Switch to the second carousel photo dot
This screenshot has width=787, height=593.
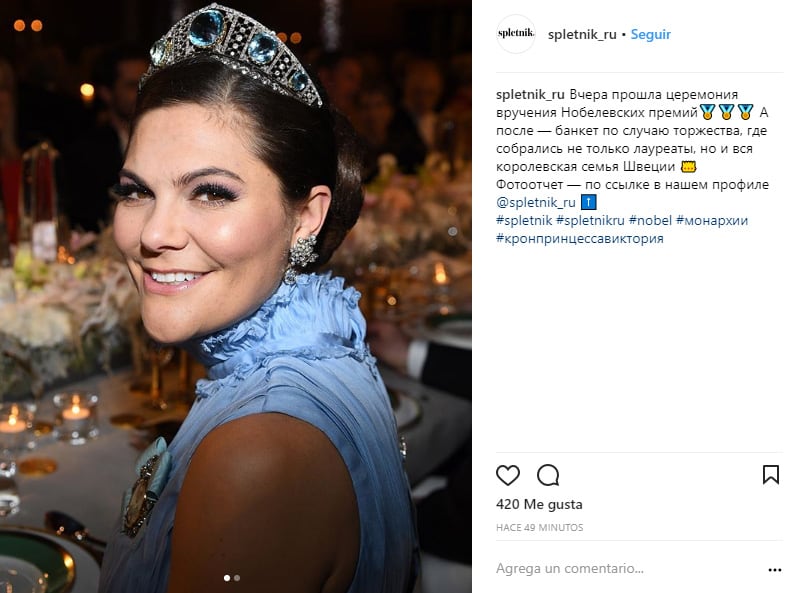pos(237,578)
